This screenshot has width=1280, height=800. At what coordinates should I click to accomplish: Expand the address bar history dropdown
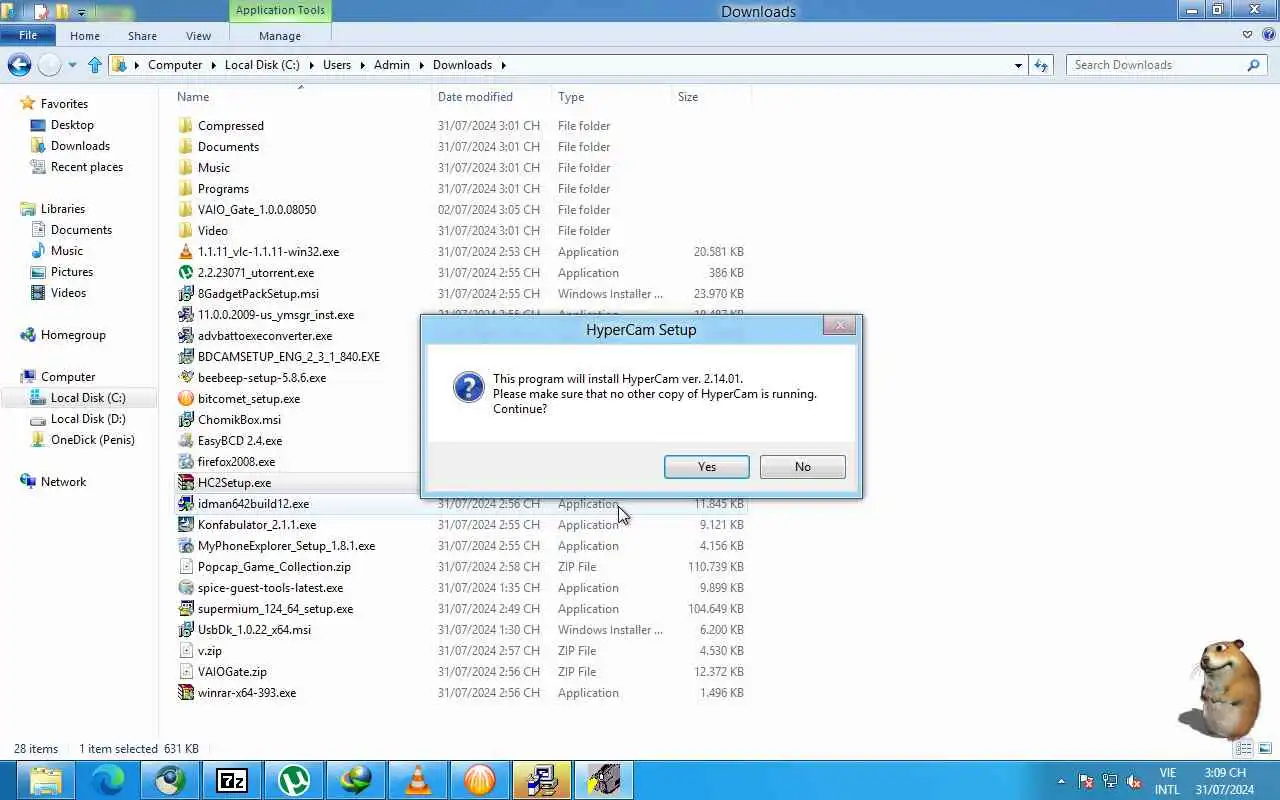[1018, 65]
